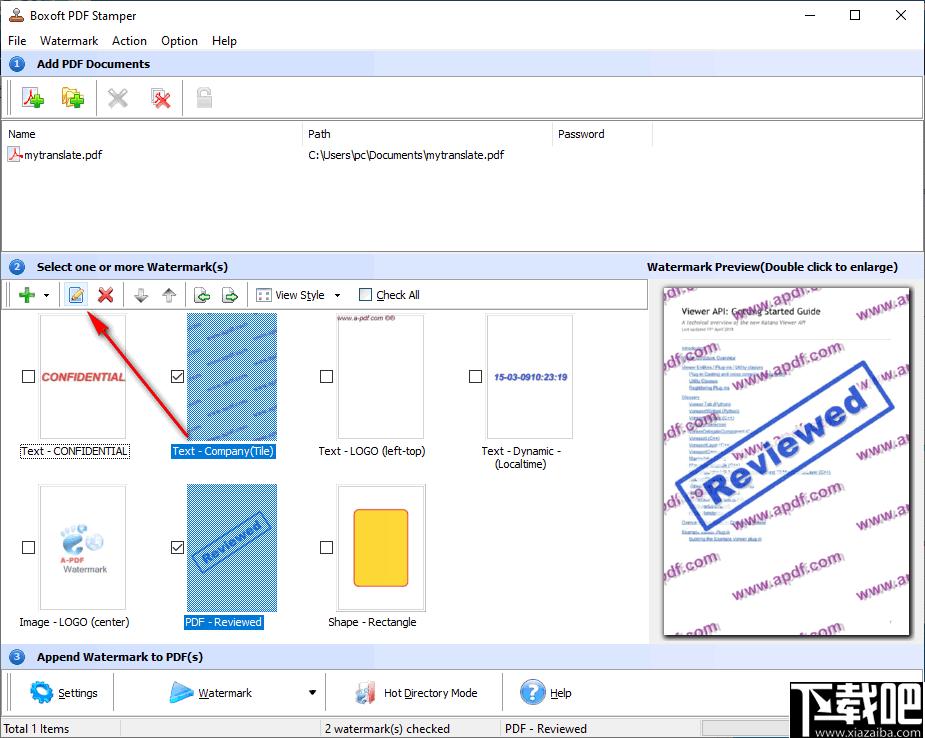Screen dimensions: 925x738
Task: Check the Shape - Rectangle watermark checkbox
Action: (x=326, y=547)
